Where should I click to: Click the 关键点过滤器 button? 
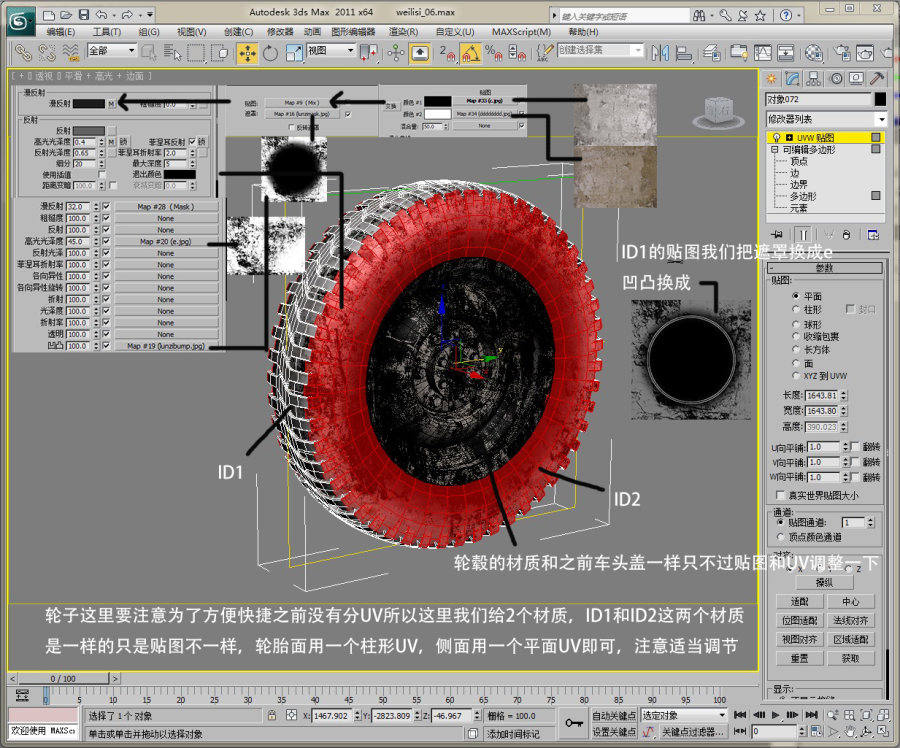pos(692,732)
